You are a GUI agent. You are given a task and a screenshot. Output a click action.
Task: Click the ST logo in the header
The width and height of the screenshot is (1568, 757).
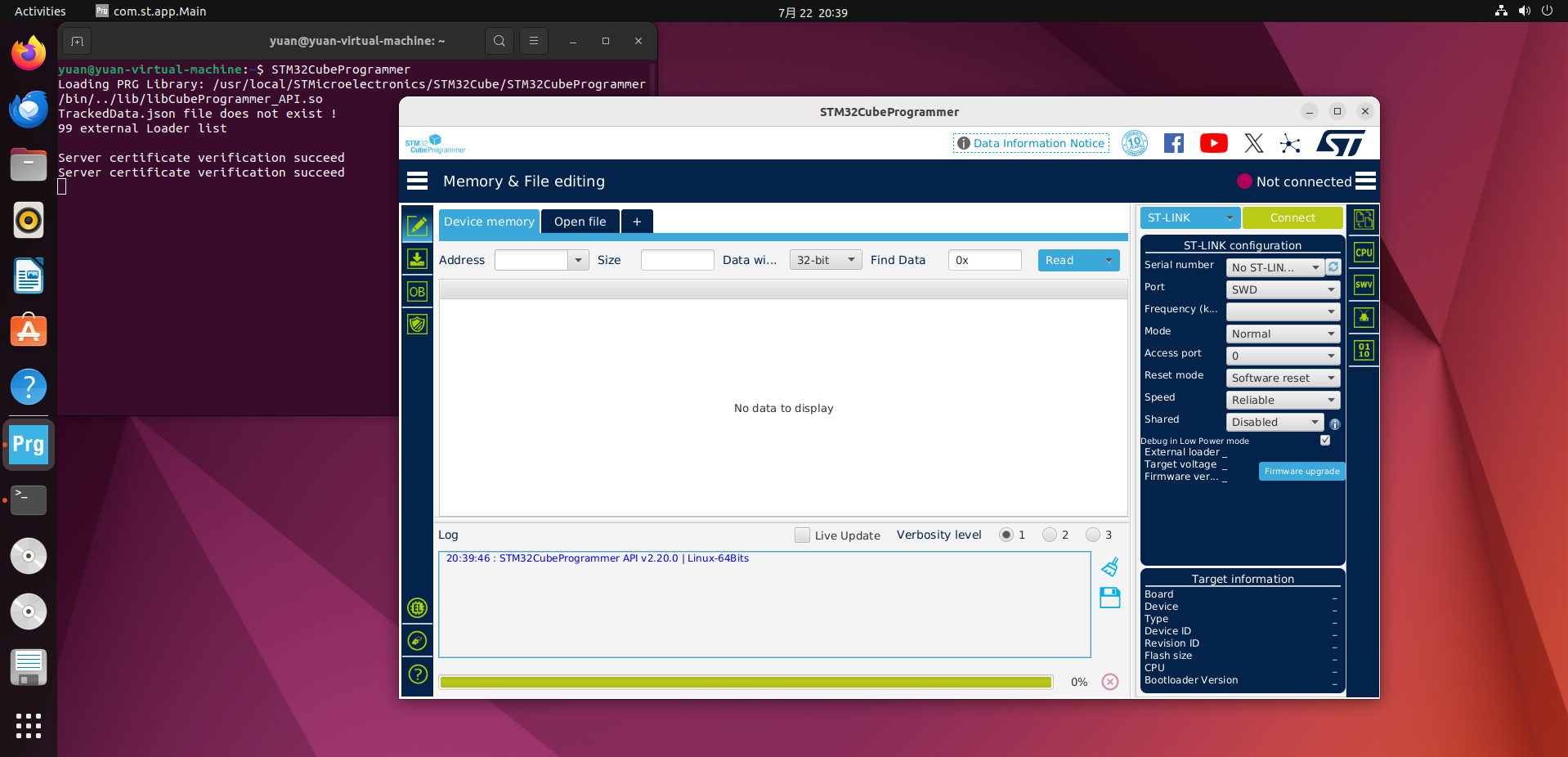pos(1340,143)
